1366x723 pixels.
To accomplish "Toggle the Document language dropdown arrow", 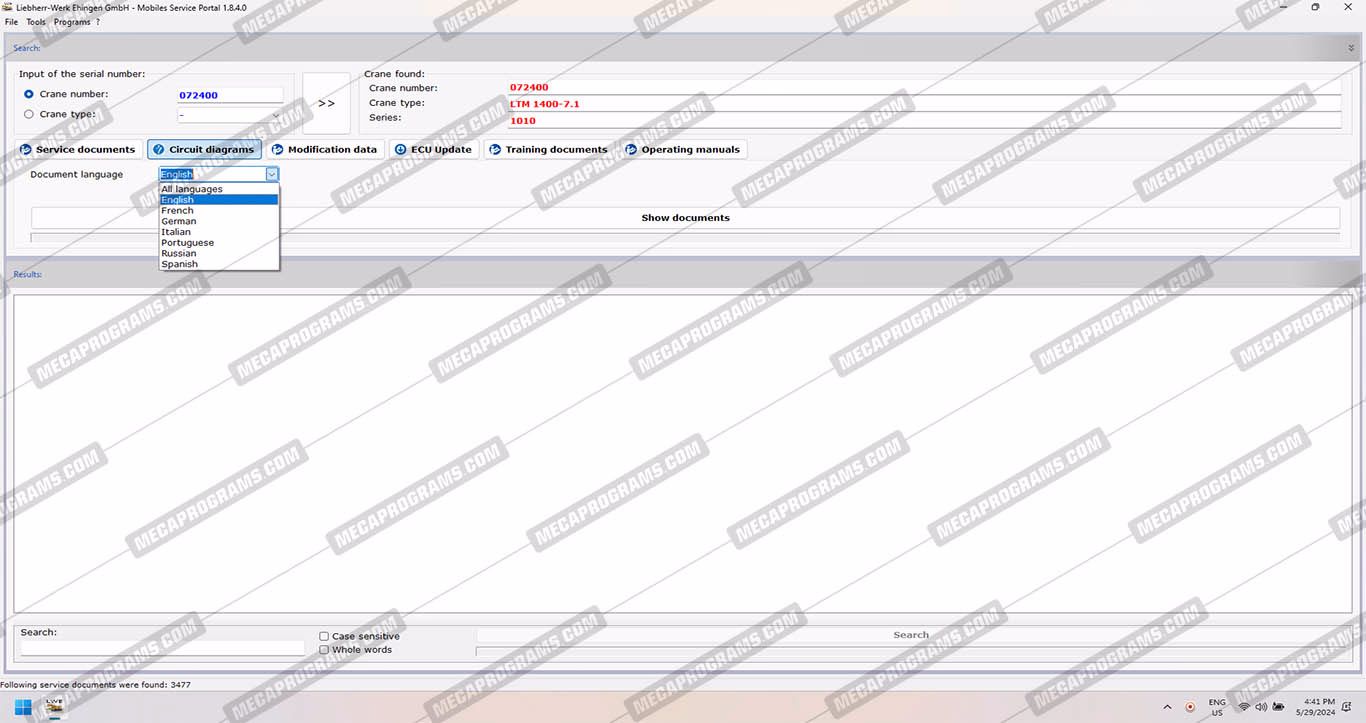I will tap(271, 174).
